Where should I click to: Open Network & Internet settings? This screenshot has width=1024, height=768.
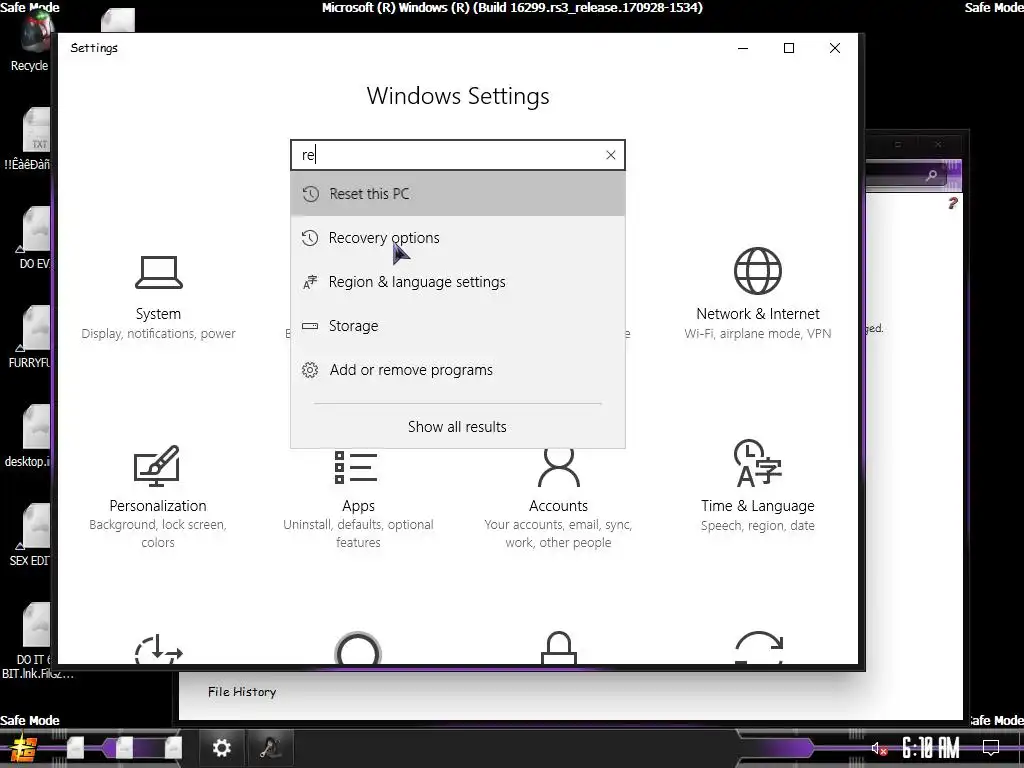pyautogui.click(x=758, y=294)
